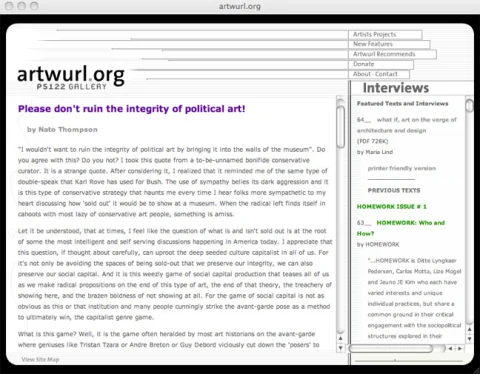Screen dimensions: 480x374
Task: Click the Interviews horizontal scrollbar thumb
Action: (x=391, y=348)
